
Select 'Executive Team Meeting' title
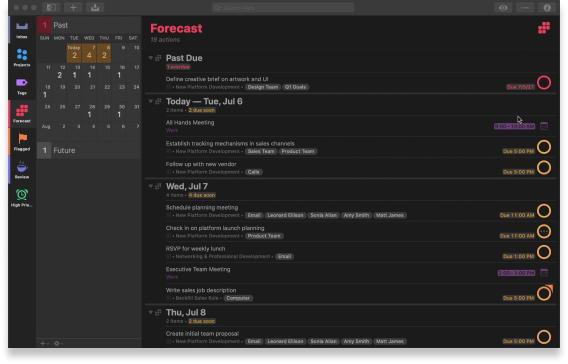coord(198,269)
